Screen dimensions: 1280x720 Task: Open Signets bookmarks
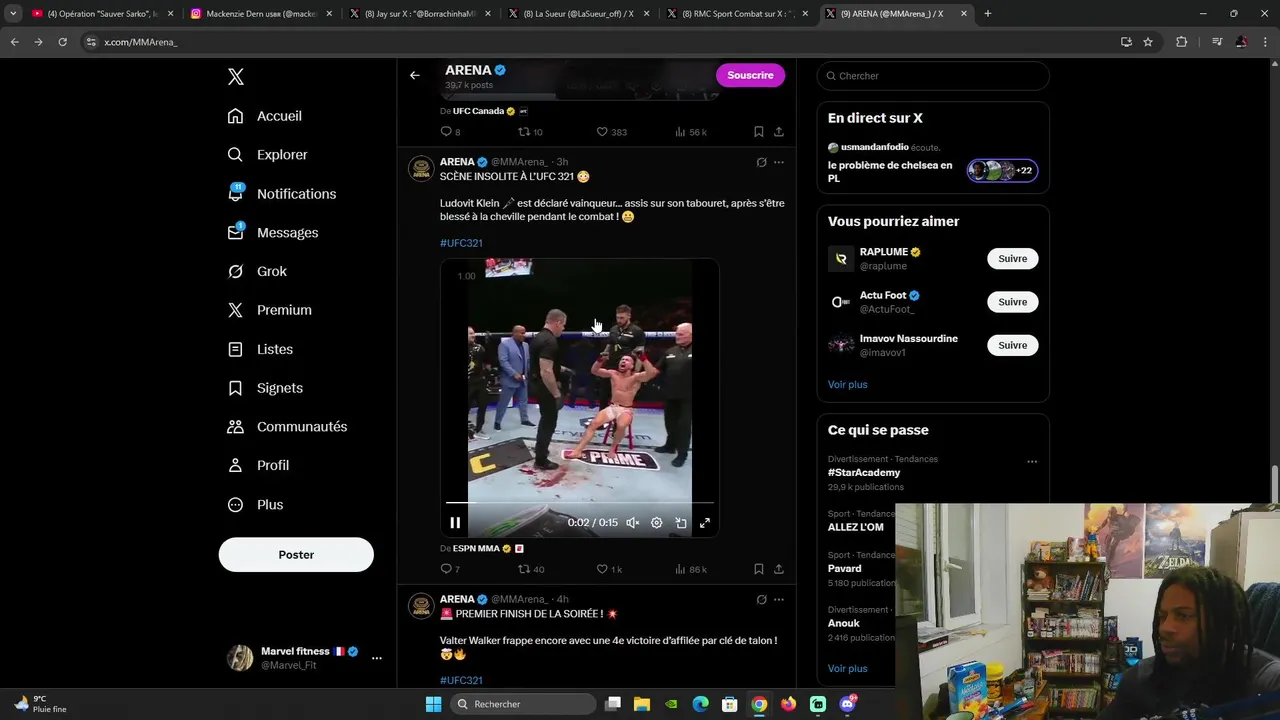coord(265,388)
